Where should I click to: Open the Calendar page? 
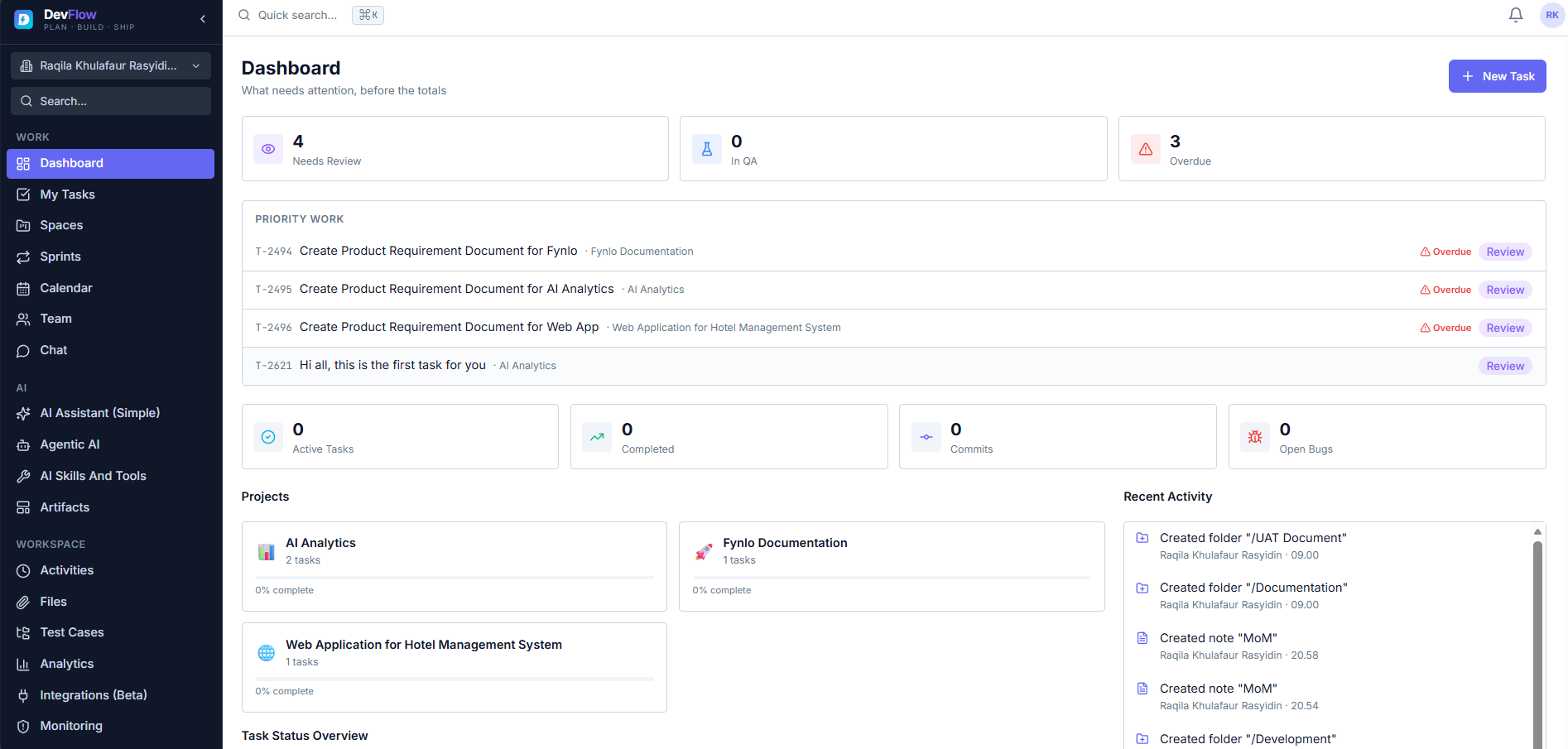(111, 288)
